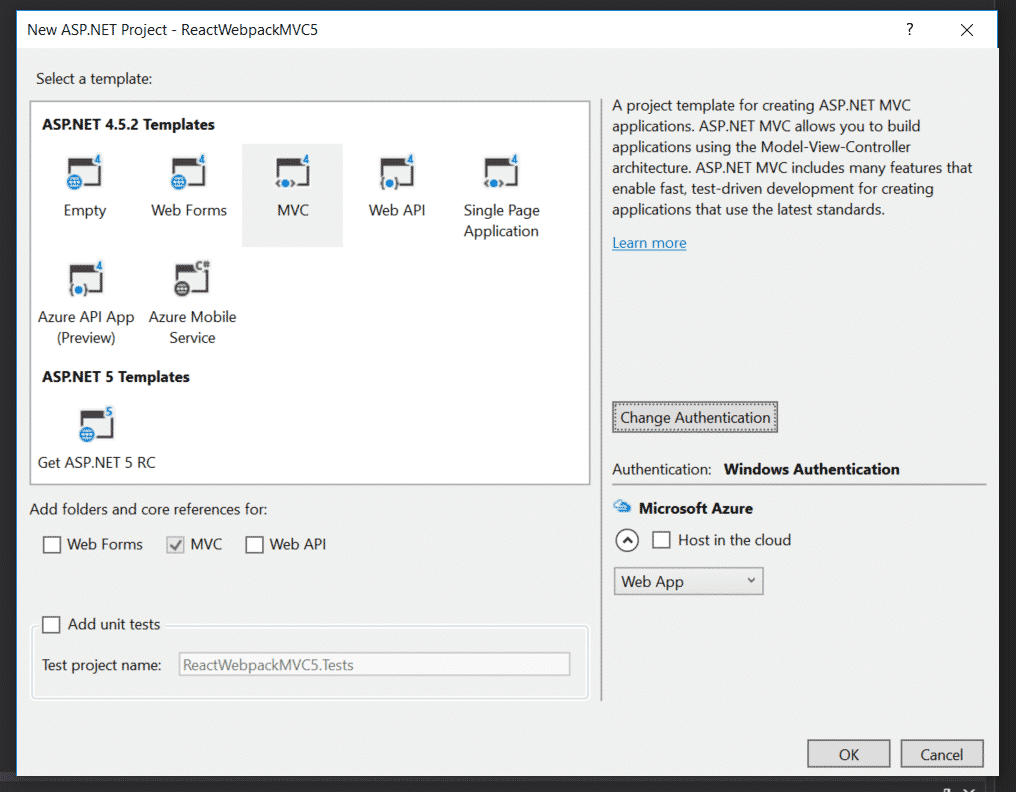Check the Add unit tests option
The image size is (1016, 792).
(51, 624)
